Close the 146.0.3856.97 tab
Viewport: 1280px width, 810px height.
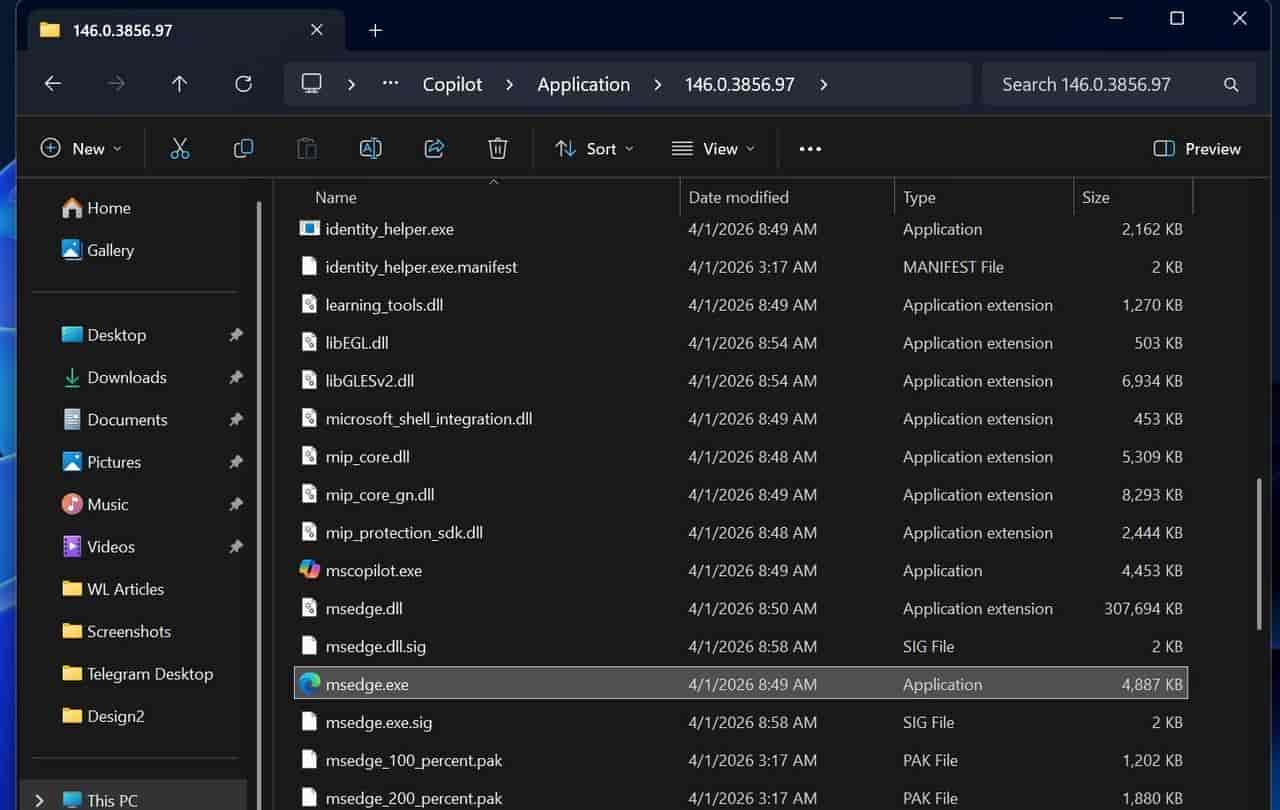(316, 30)
